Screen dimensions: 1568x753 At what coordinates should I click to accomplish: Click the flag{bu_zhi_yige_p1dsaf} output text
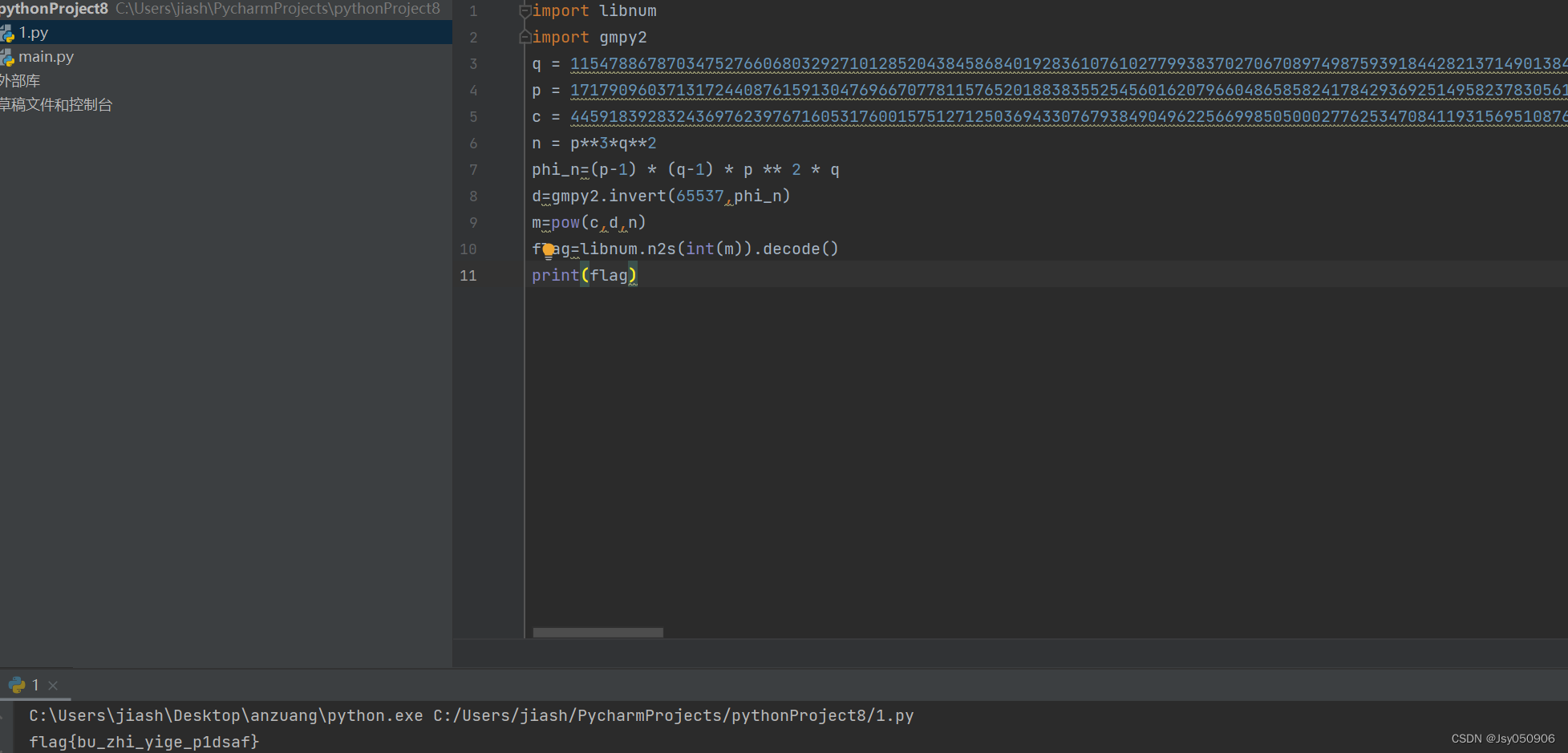tap(143, 742)
